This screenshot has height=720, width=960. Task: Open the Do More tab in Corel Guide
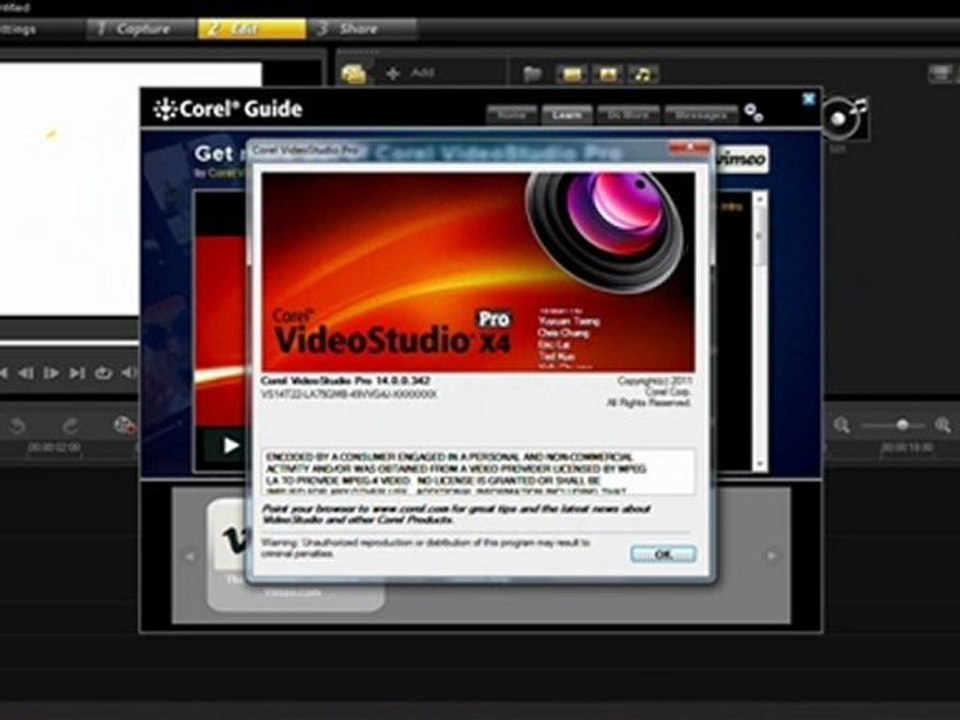(628, 114)
